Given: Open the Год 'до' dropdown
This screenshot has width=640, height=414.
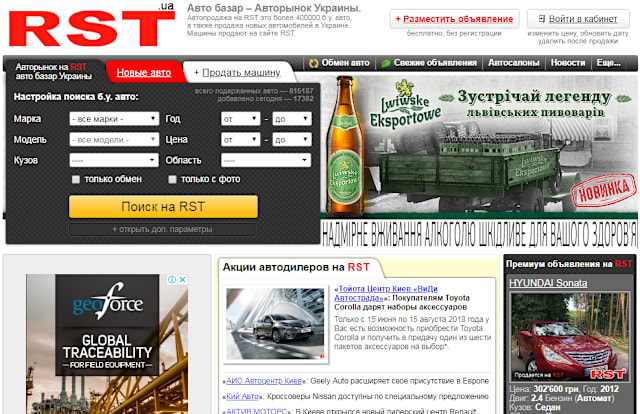Looking at the screenshot, I should click(x=292, y=119).
